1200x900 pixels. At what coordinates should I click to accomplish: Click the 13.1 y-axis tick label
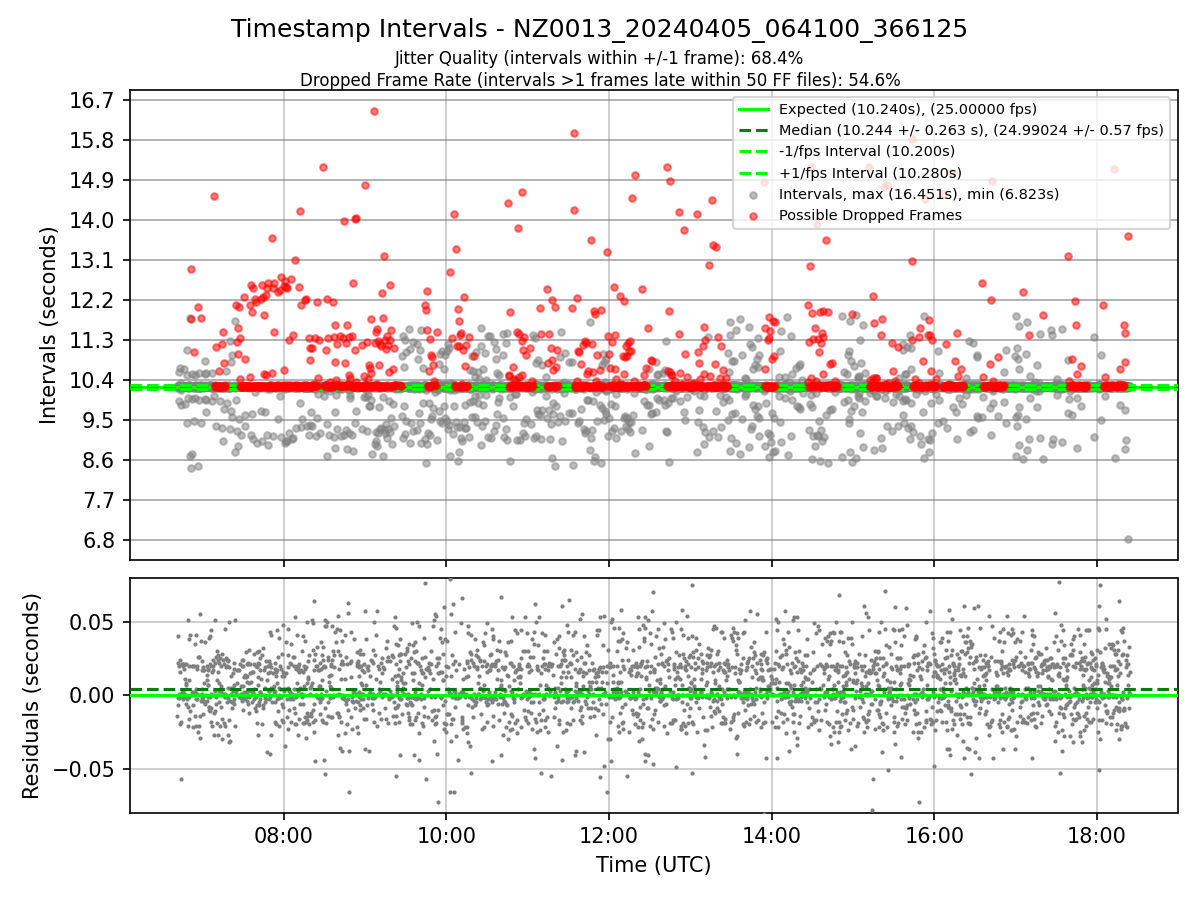point(94,260)
